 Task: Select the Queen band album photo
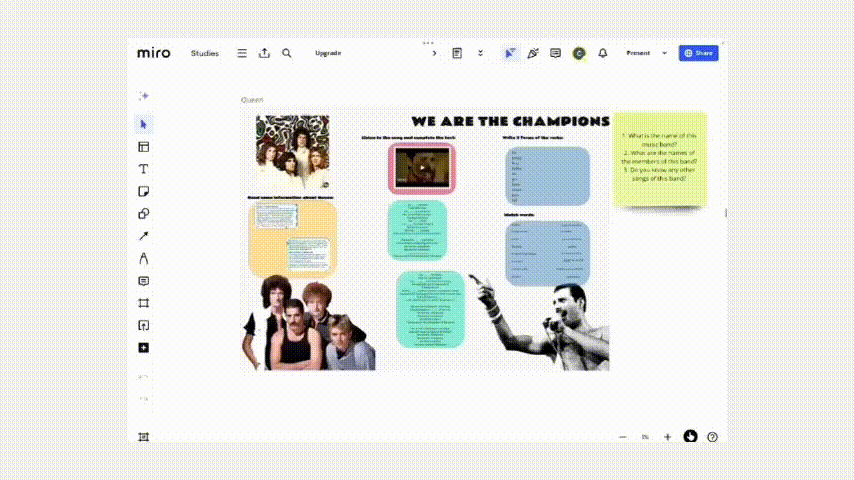click(x=292, y=152)
